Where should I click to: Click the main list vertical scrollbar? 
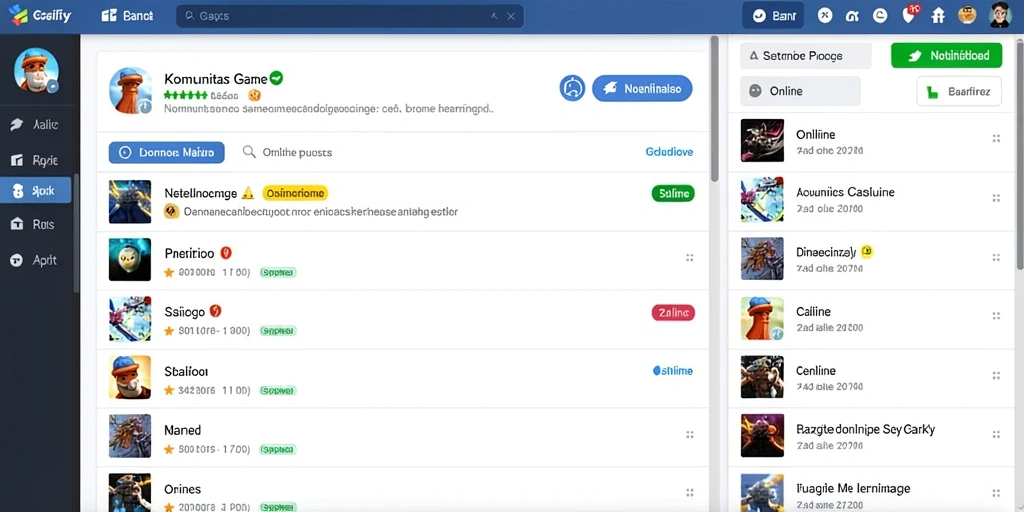[x=714, y=108]
